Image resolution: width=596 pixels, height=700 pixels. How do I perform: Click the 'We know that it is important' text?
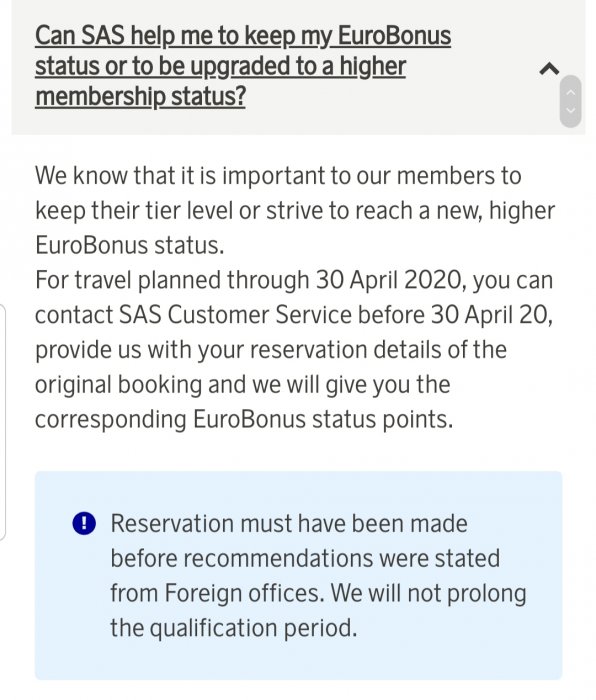pyautogui.click(x=278, y=175)
